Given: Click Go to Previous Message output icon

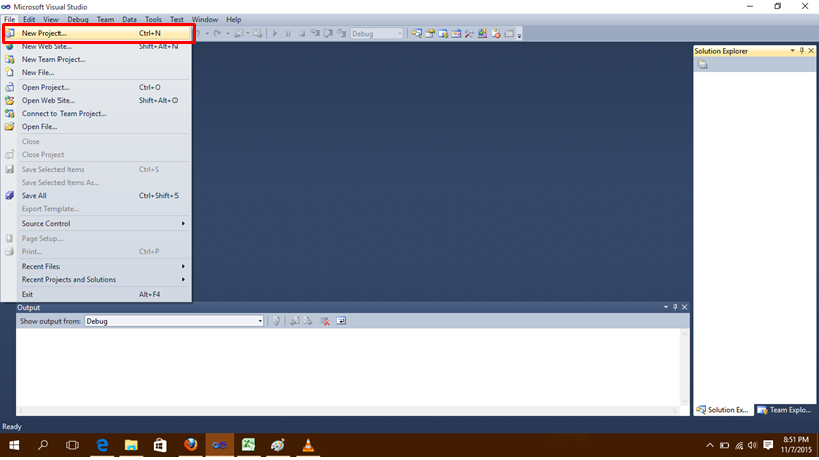Looking at the screenshot, I should click(x=295, y=321).
